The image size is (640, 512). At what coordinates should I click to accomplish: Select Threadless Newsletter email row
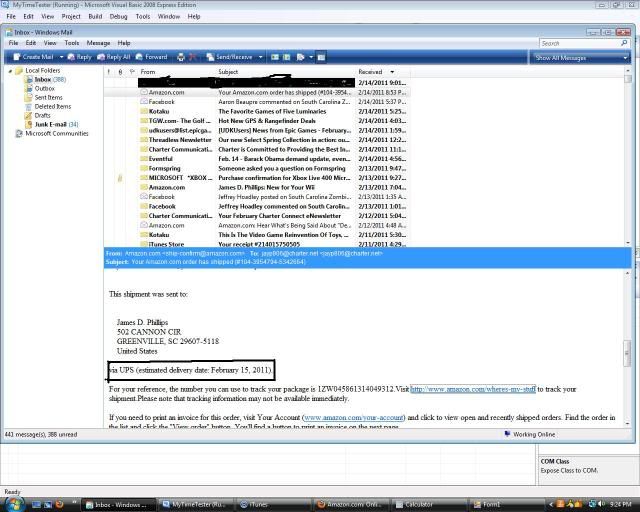[x=256, y=140]
